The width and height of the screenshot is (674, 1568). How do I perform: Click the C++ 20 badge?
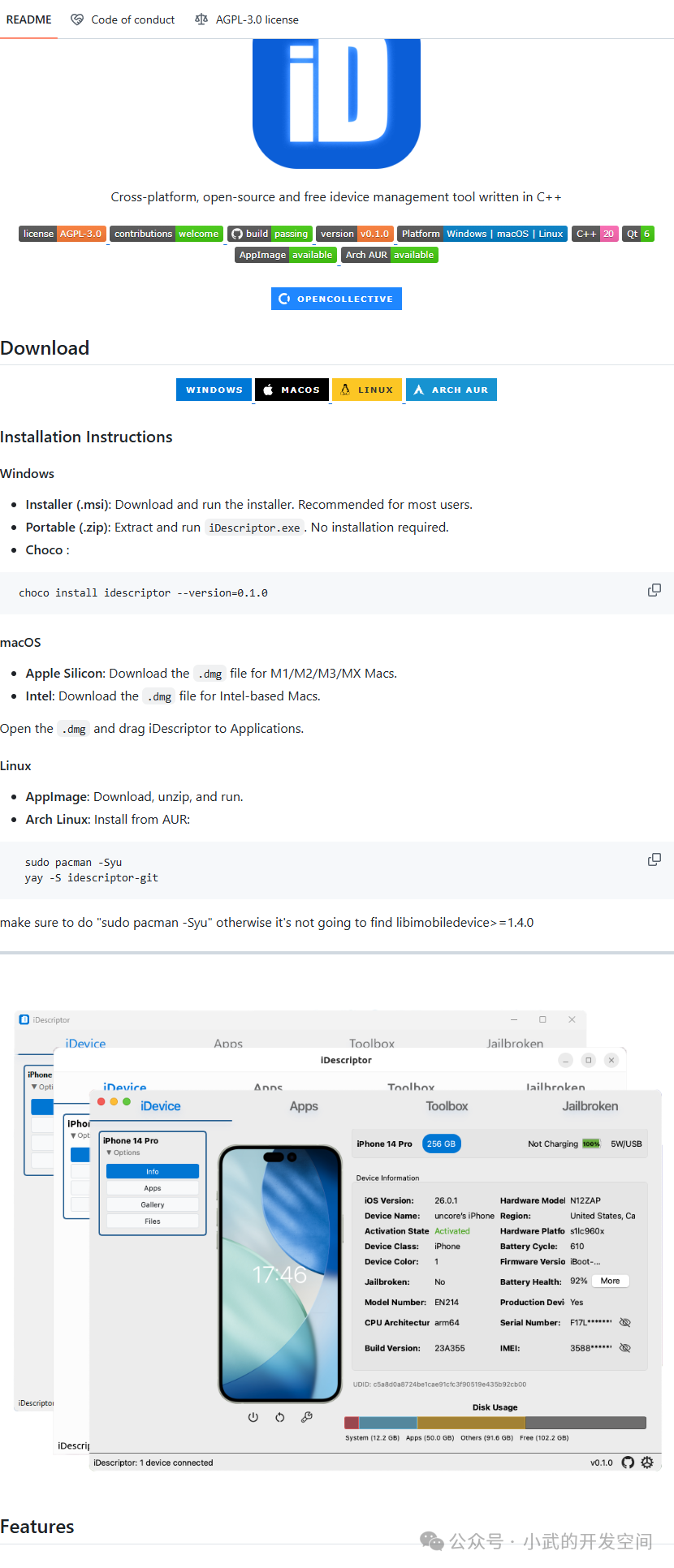(595, 234)
